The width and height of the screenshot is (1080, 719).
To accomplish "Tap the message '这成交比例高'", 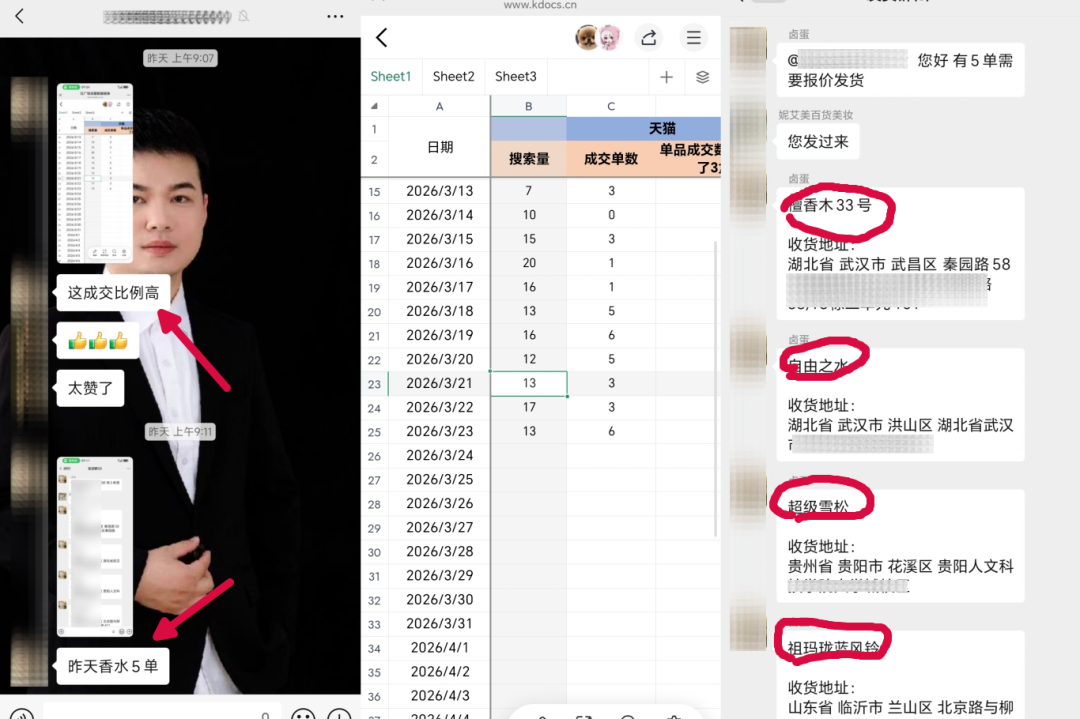I will (112, 293).
